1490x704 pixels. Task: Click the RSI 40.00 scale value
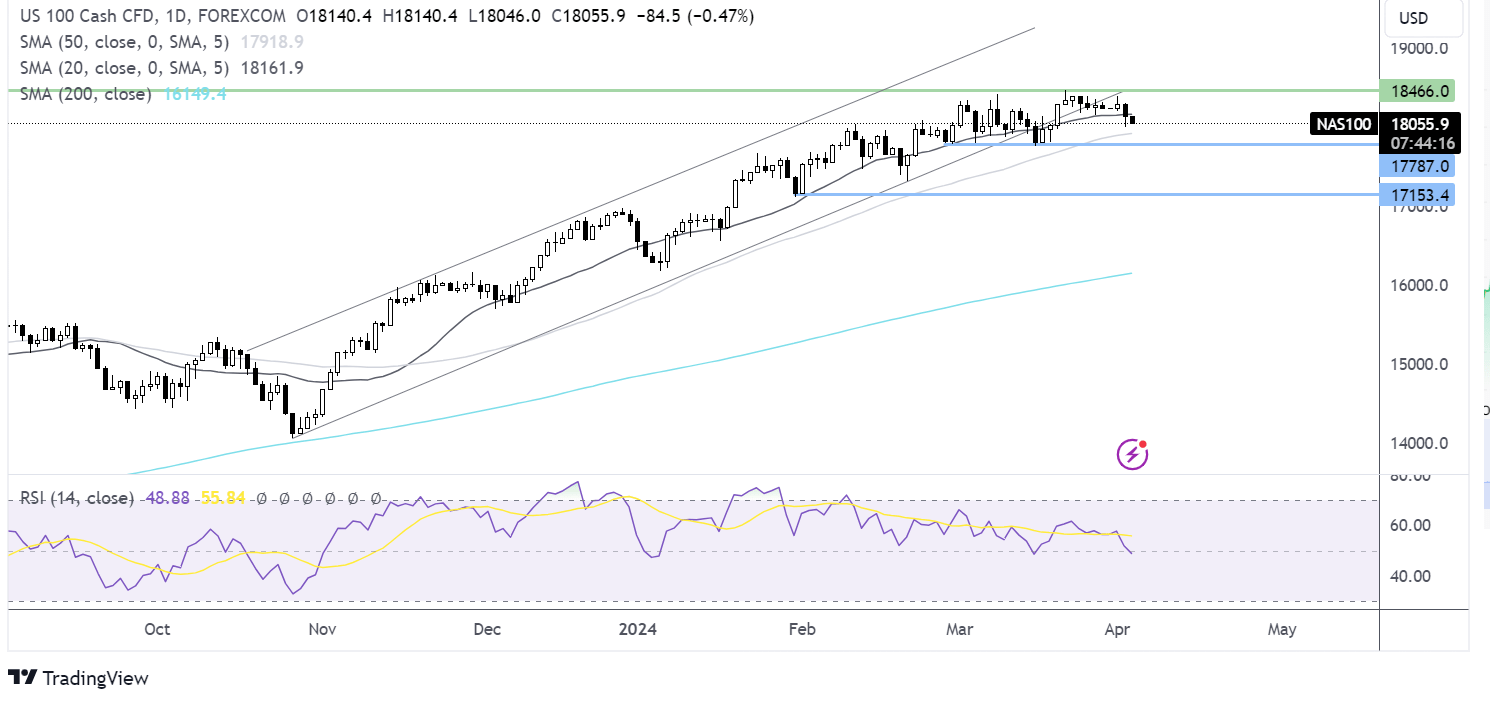1411,576
